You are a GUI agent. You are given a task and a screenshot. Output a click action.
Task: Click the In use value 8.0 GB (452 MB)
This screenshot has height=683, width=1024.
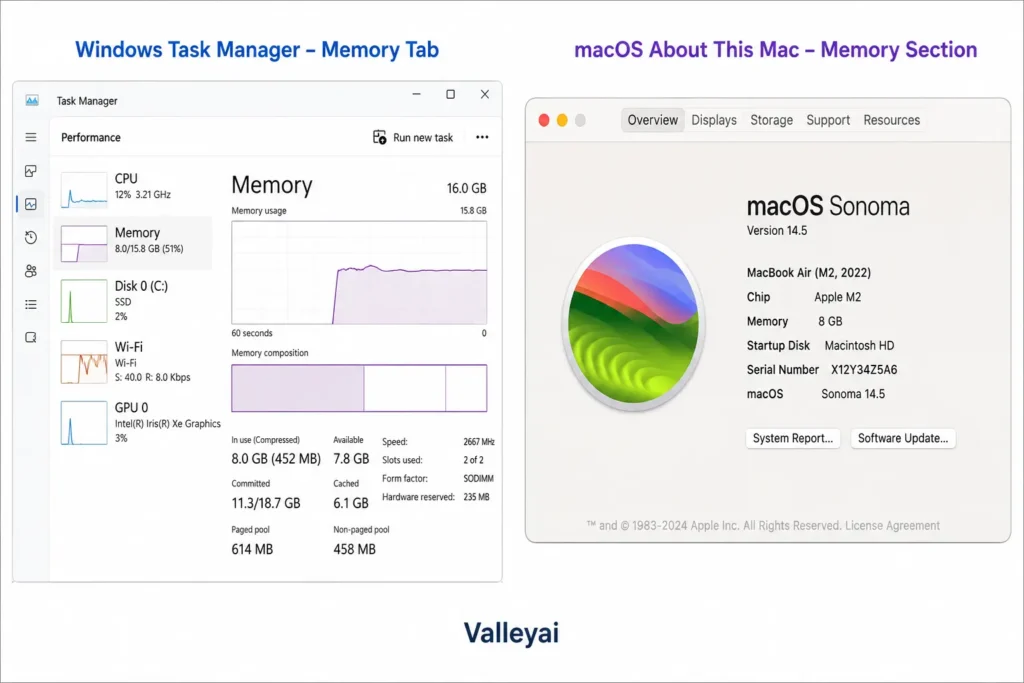(276, 458)
